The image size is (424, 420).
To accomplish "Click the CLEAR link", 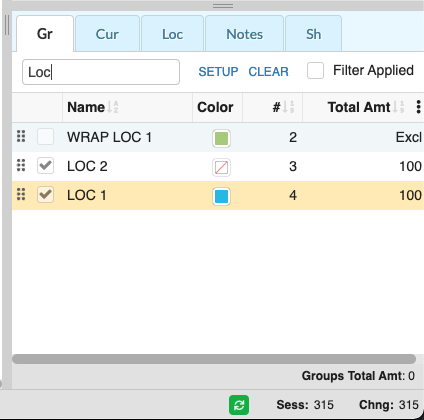I will point(269,72).
